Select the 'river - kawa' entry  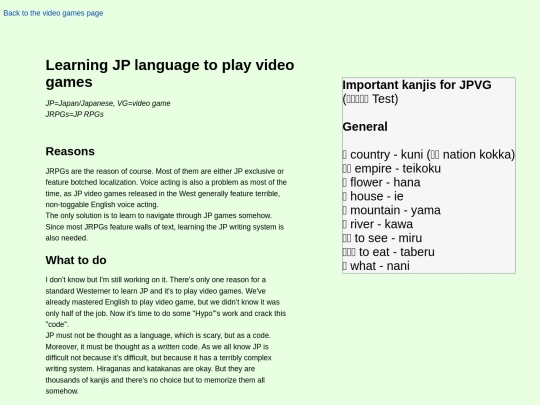(378, 224)
